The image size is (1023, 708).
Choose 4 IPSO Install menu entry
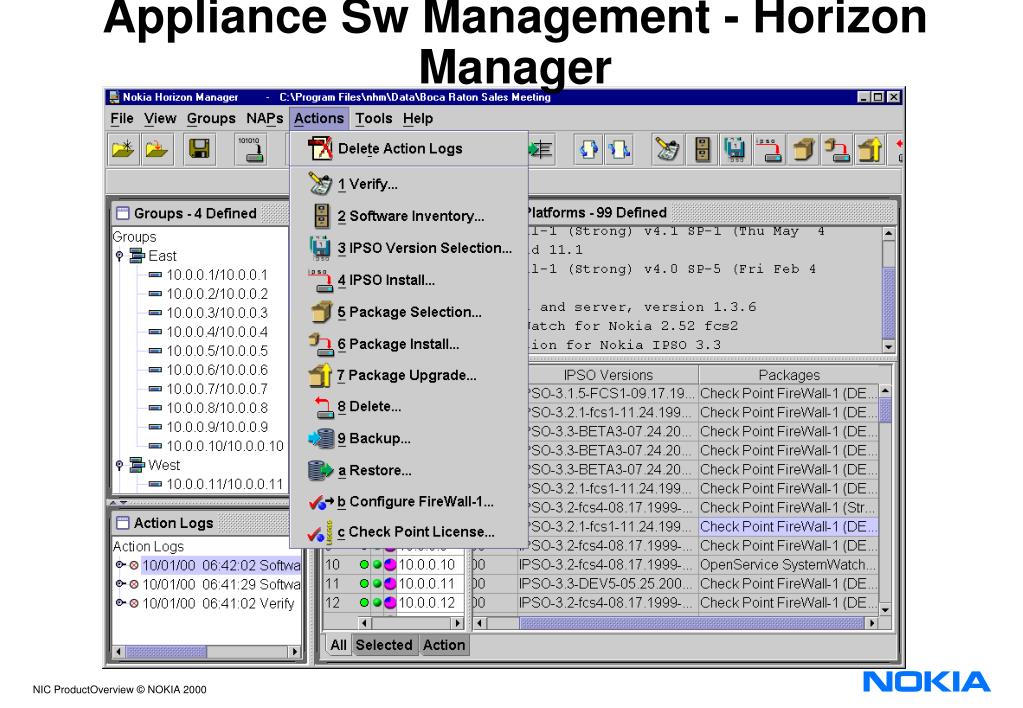tap(409, 280)
